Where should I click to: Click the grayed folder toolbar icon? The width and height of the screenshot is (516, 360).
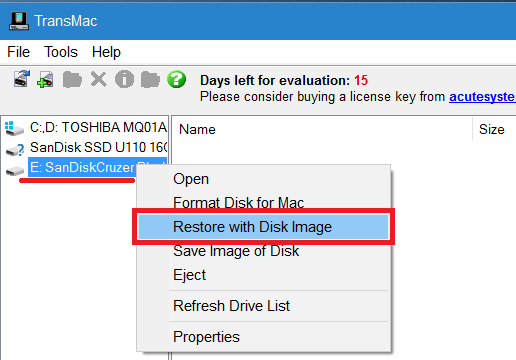[x=72, y=80]
